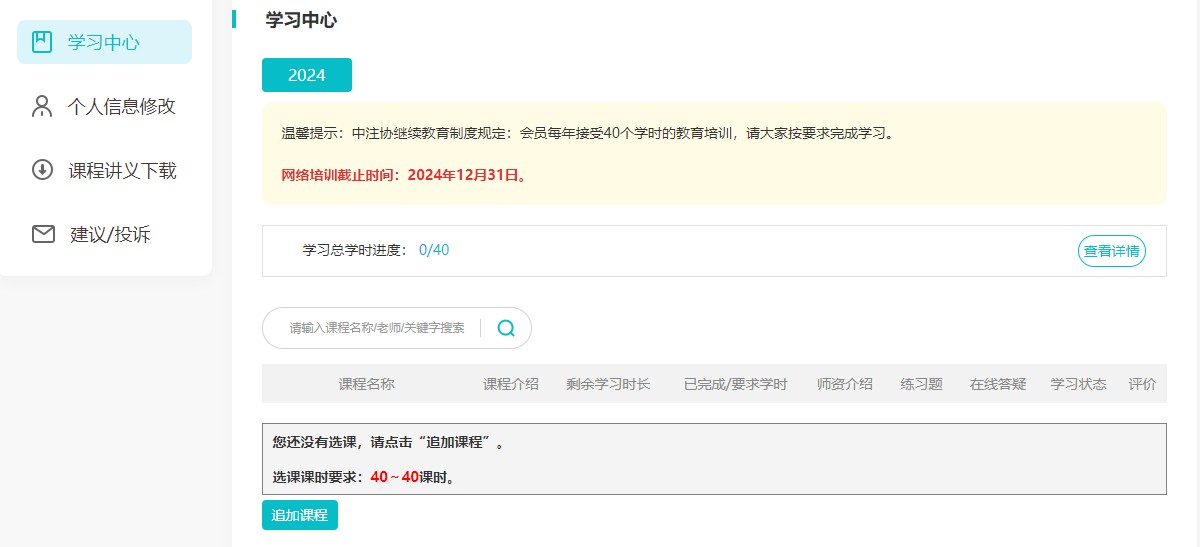Select the 建议/投诉 sidebar text

tap(110, 234)
